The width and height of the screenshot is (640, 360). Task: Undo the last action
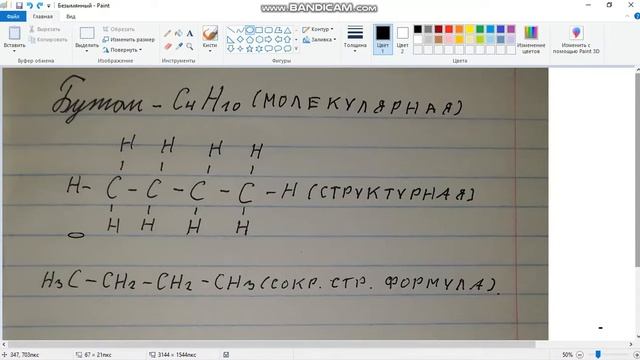pyautogui.click(x=29, y=5)
